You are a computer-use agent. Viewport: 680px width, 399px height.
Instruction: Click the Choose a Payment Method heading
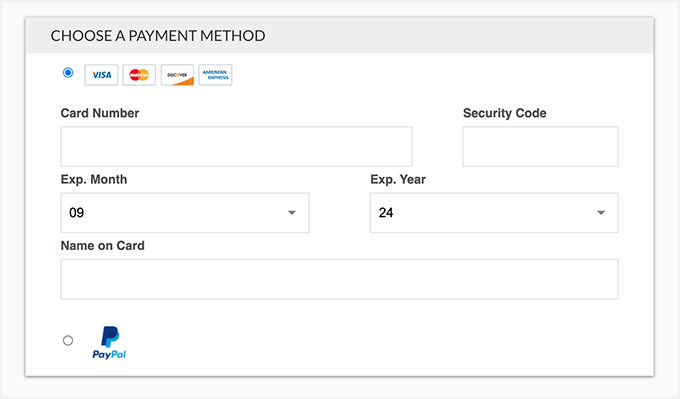[158, 36]
